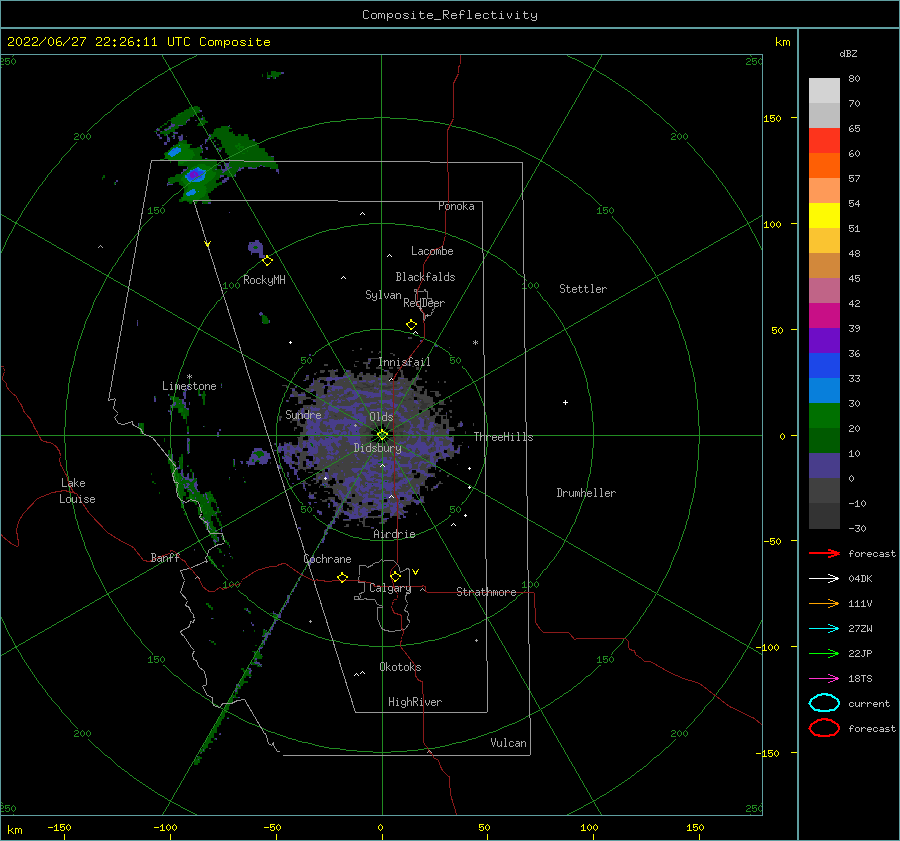The height and width of the screenshot is (841, 900).
Task: Select the 36 dBZ purple color swatch
Action: pyautogui.click(x=824, y=340)
